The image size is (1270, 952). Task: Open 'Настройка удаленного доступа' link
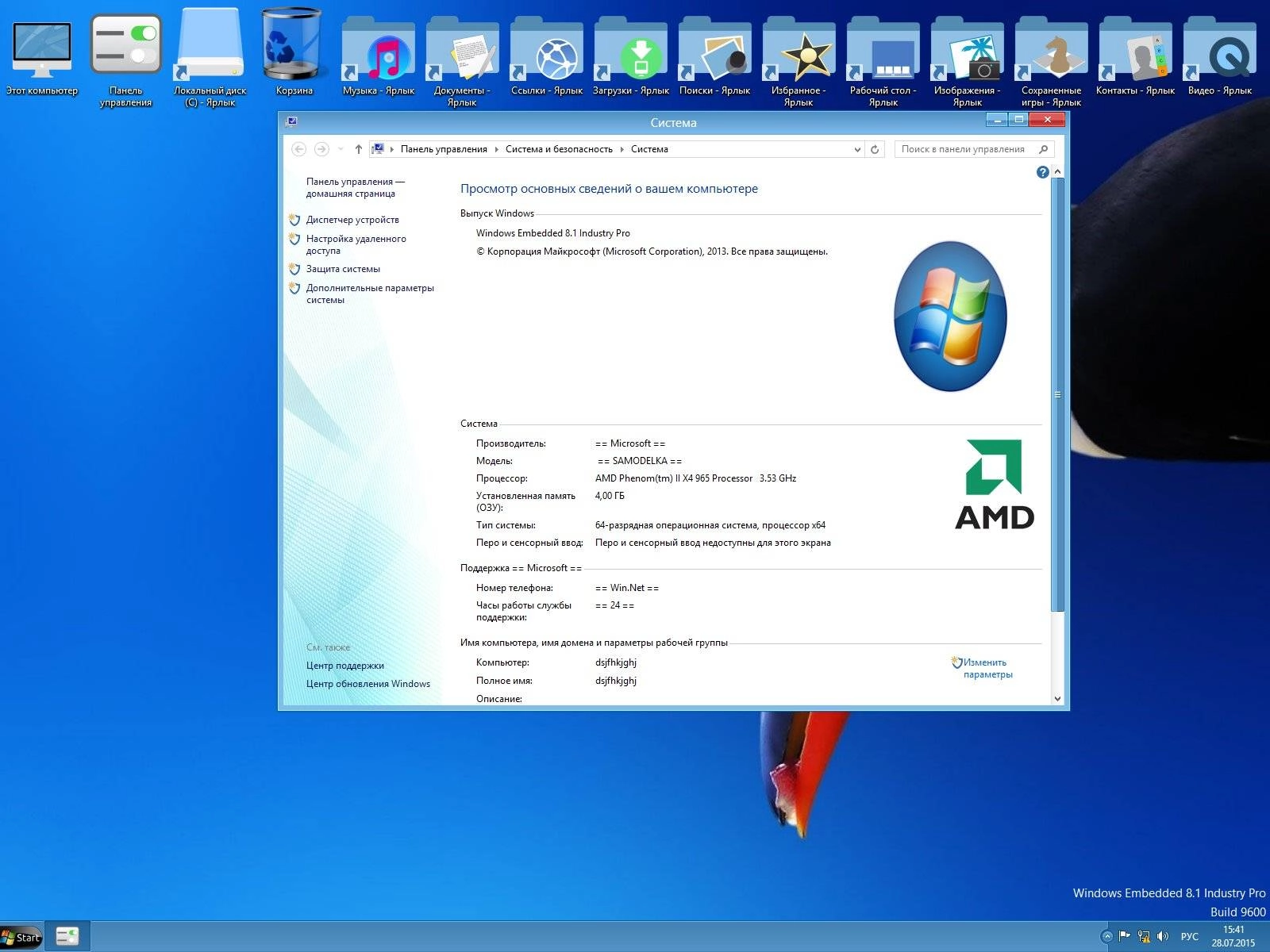tap(356, 244)
